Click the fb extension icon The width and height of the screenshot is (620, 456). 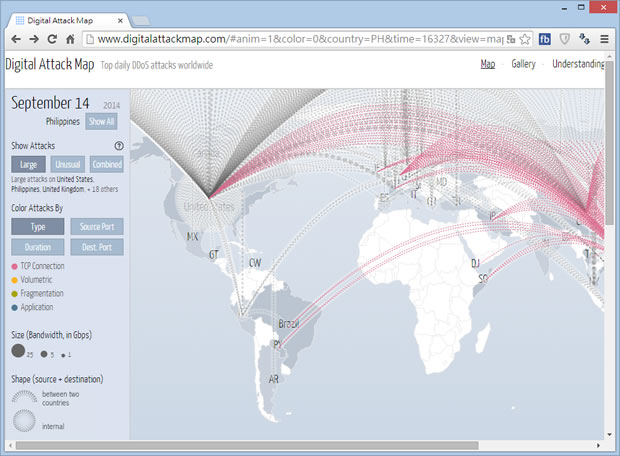(x=544, y=39)
